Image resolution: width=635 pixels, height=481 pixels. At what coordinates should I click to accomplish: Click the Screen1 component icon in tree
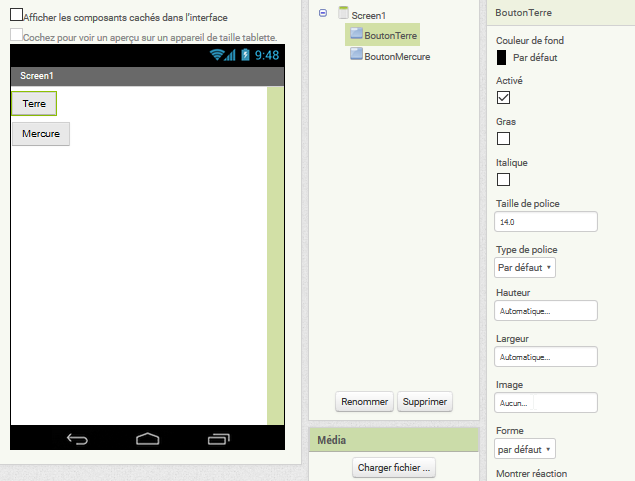344,14
